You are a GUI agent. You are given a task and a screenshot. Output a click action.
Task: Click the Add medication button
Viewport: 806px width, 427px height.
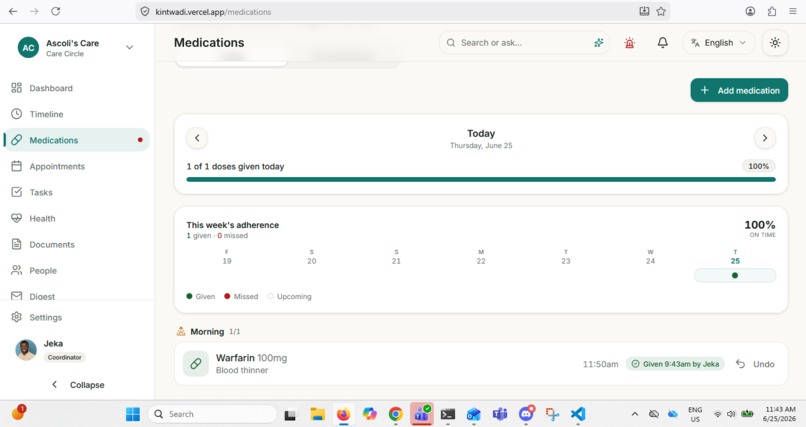pyautogui.click(x=739, y=90)
